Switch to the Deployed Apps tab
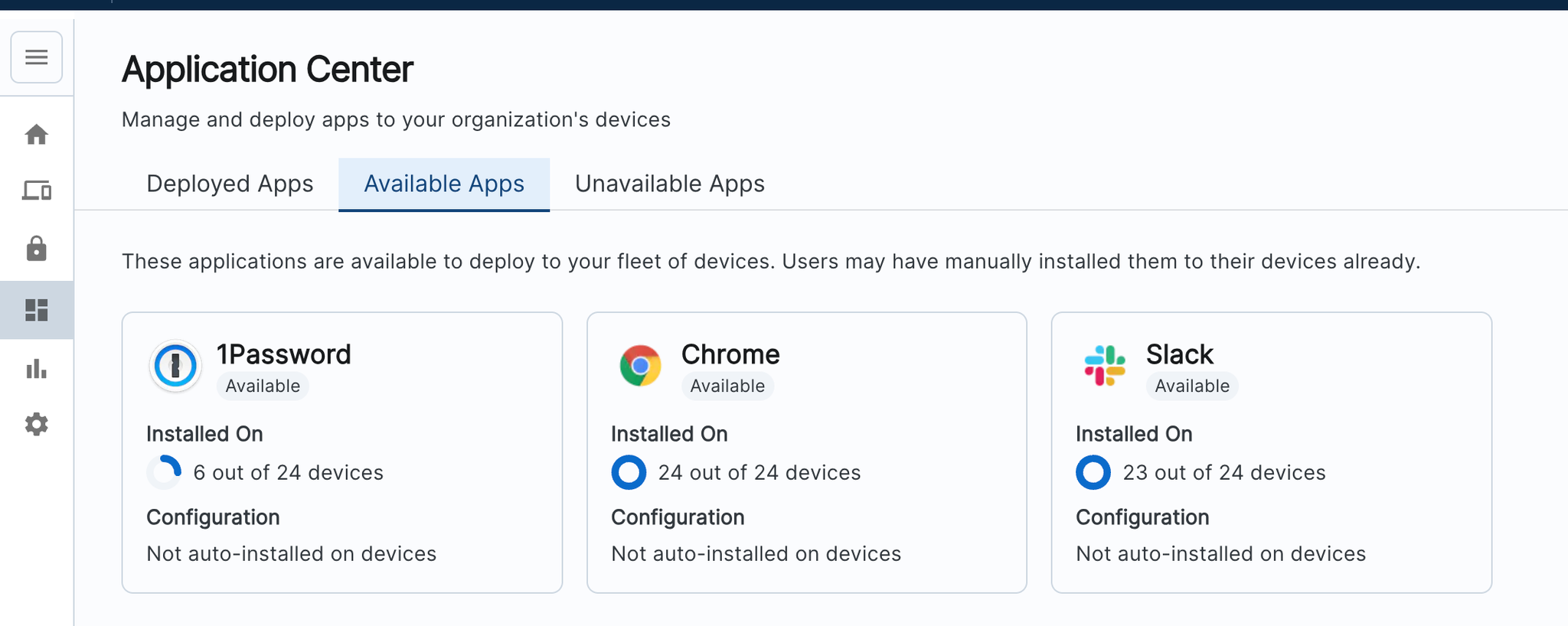 pos(230,184)
